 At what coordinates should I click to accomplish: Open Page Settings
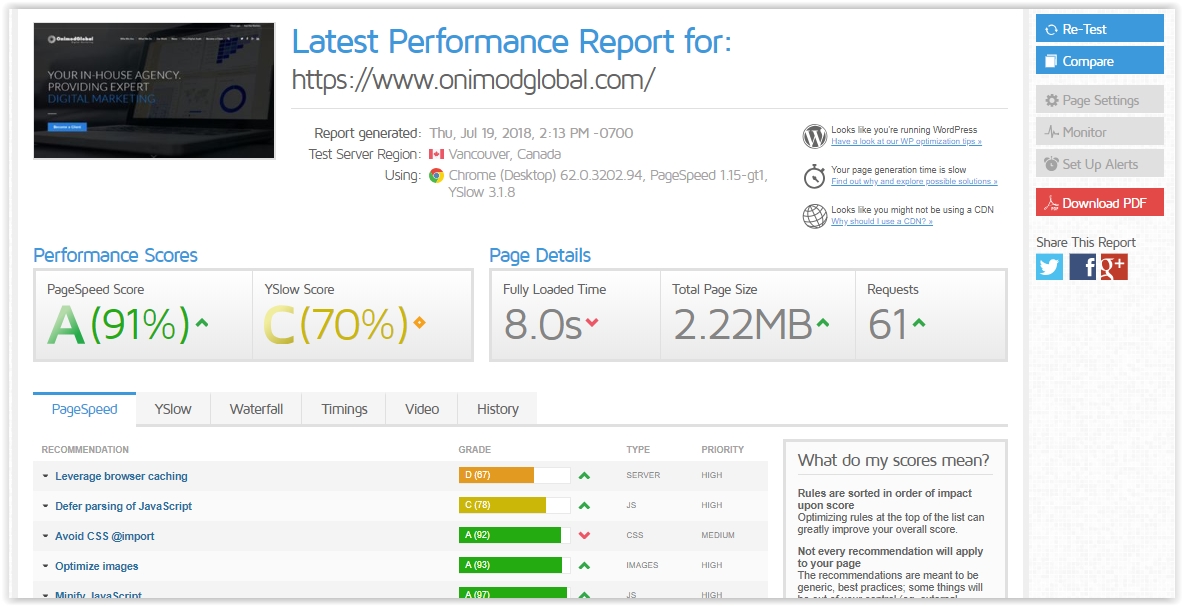point(1099,100)
